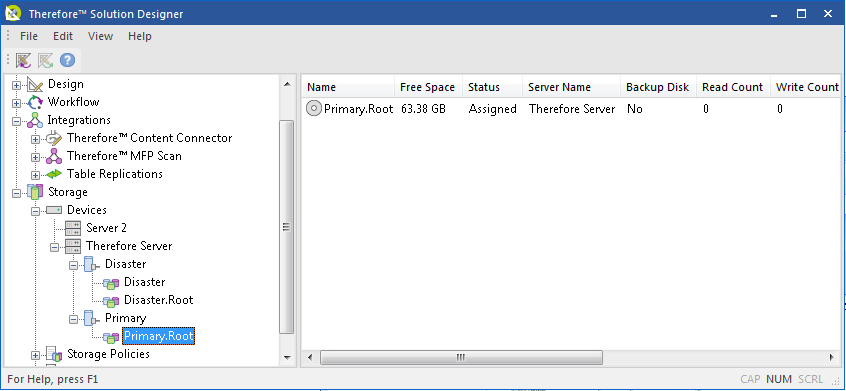
Task: Click the list horizontal scrollbar thumb
Action: click(x=461, y=358)
